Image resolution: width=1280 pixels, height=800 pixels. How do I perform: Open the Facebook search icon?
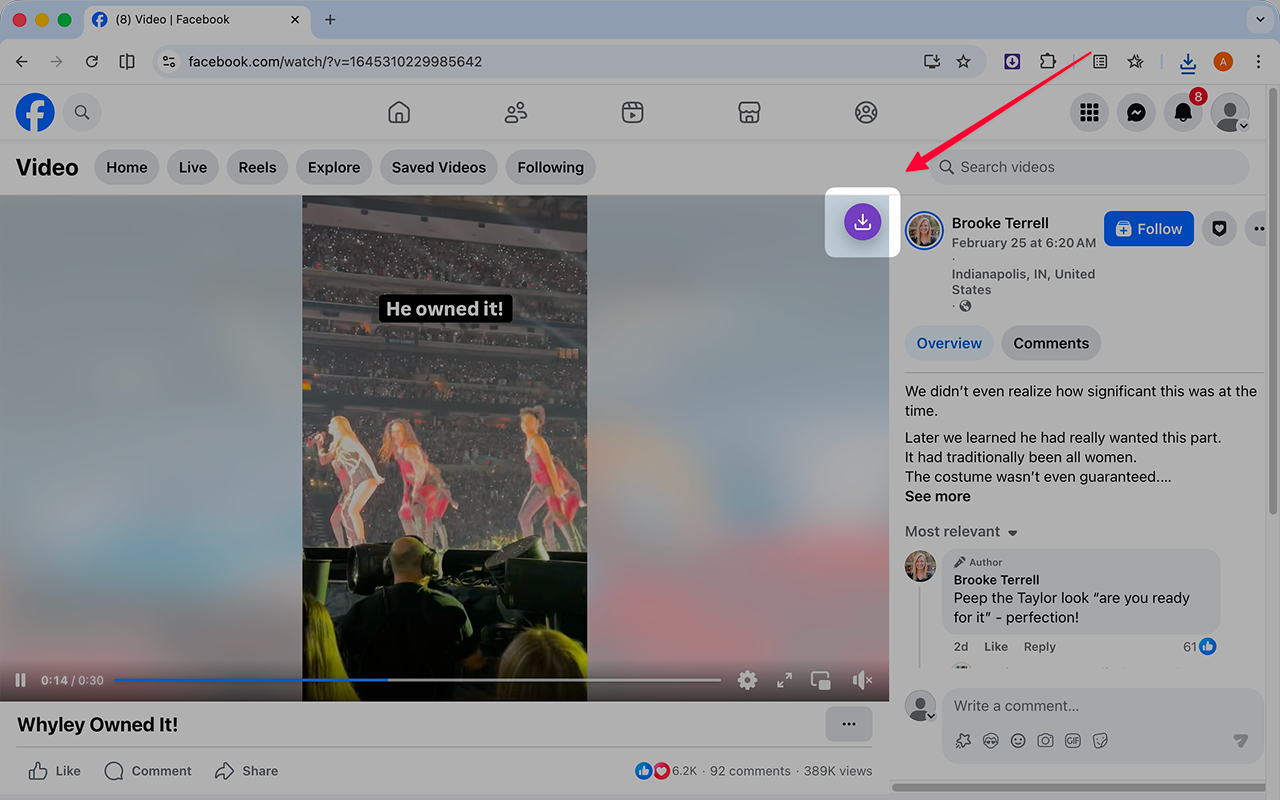click(x=82, y=113)
